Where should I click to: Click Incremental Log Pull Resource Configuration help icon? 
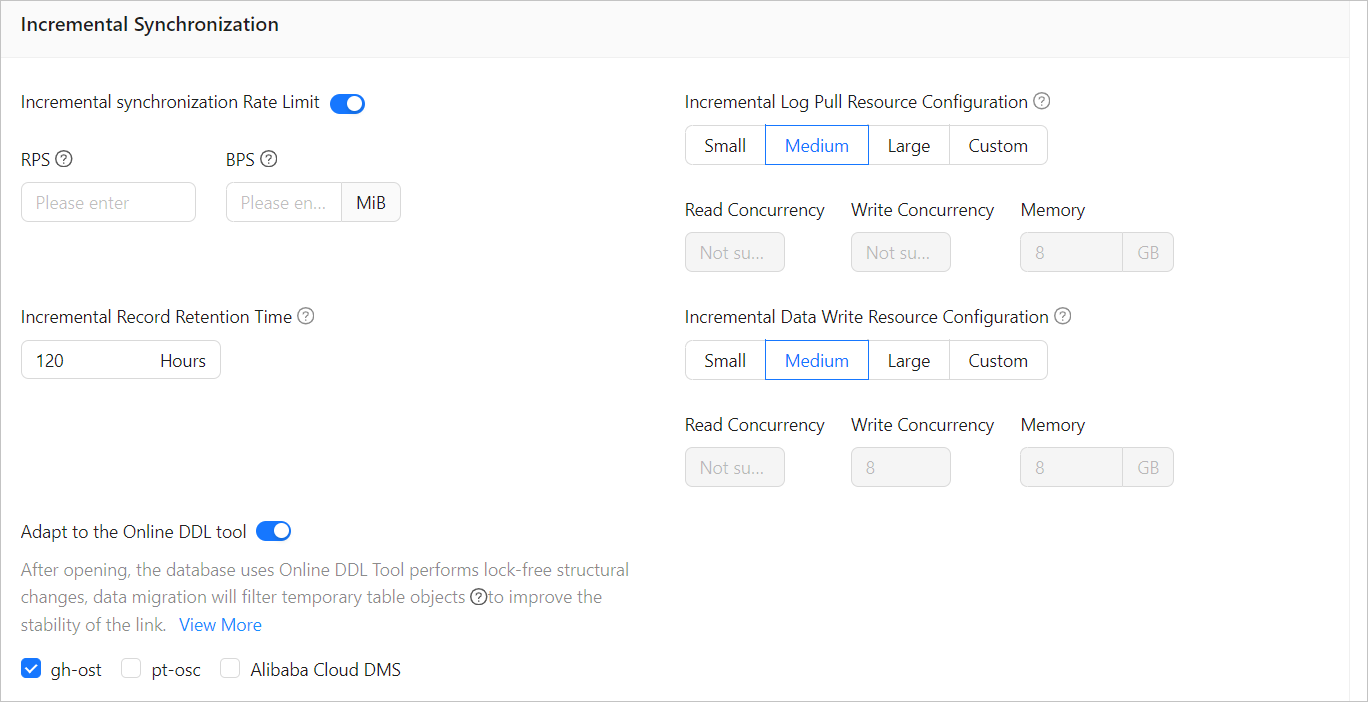pos(1042,101)
